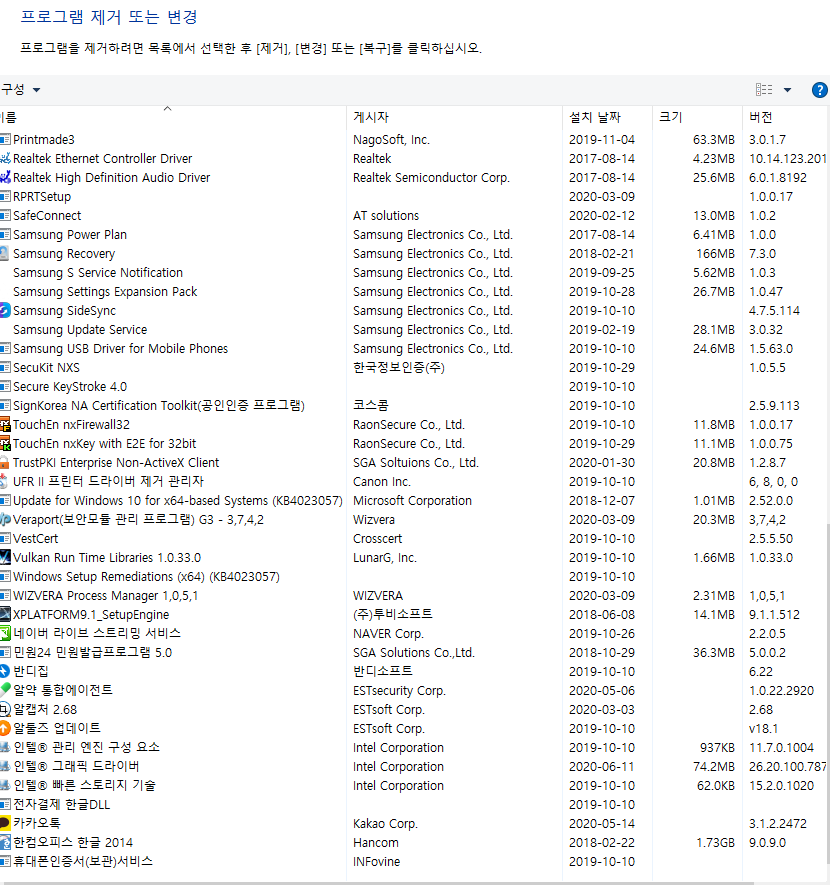The height and width of the screenshot is (885, 830).
Task: Click the 반디집 program icon
Action: tap(5, 671)
